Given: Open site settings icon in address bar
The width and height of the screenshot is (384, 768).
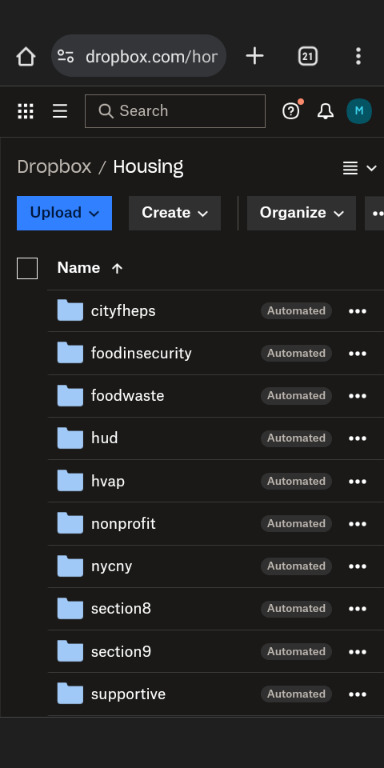Looking at the screenshot, I should tap(66, 56).
